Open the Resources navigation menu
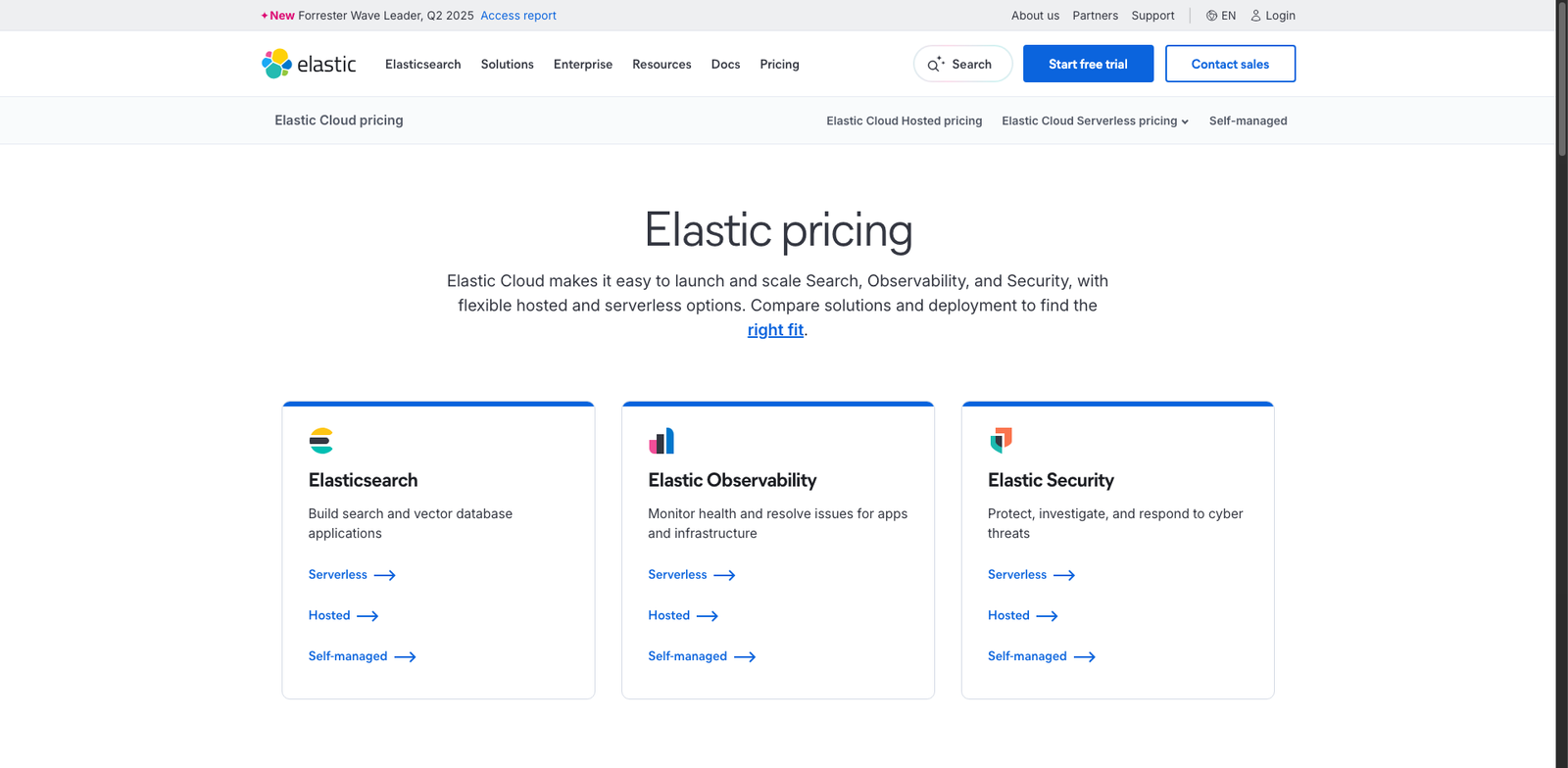 pos(661,65)
